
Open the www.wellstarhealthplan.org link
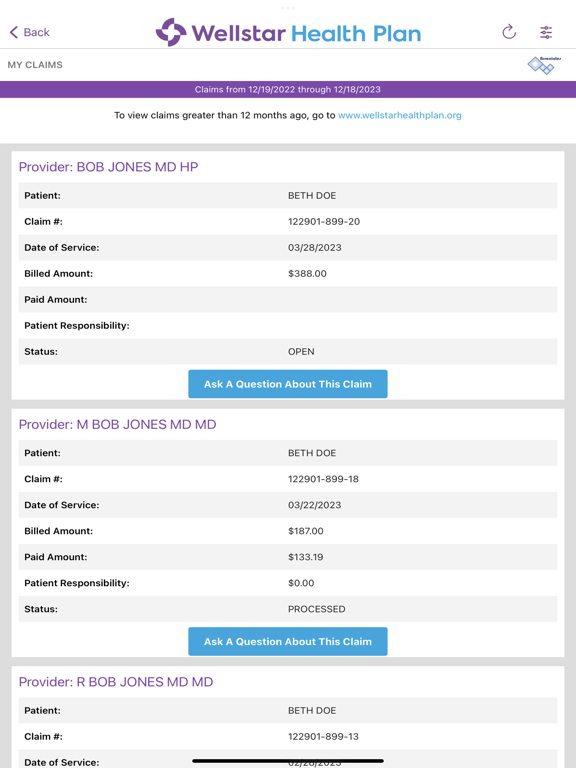pos(400,116)
